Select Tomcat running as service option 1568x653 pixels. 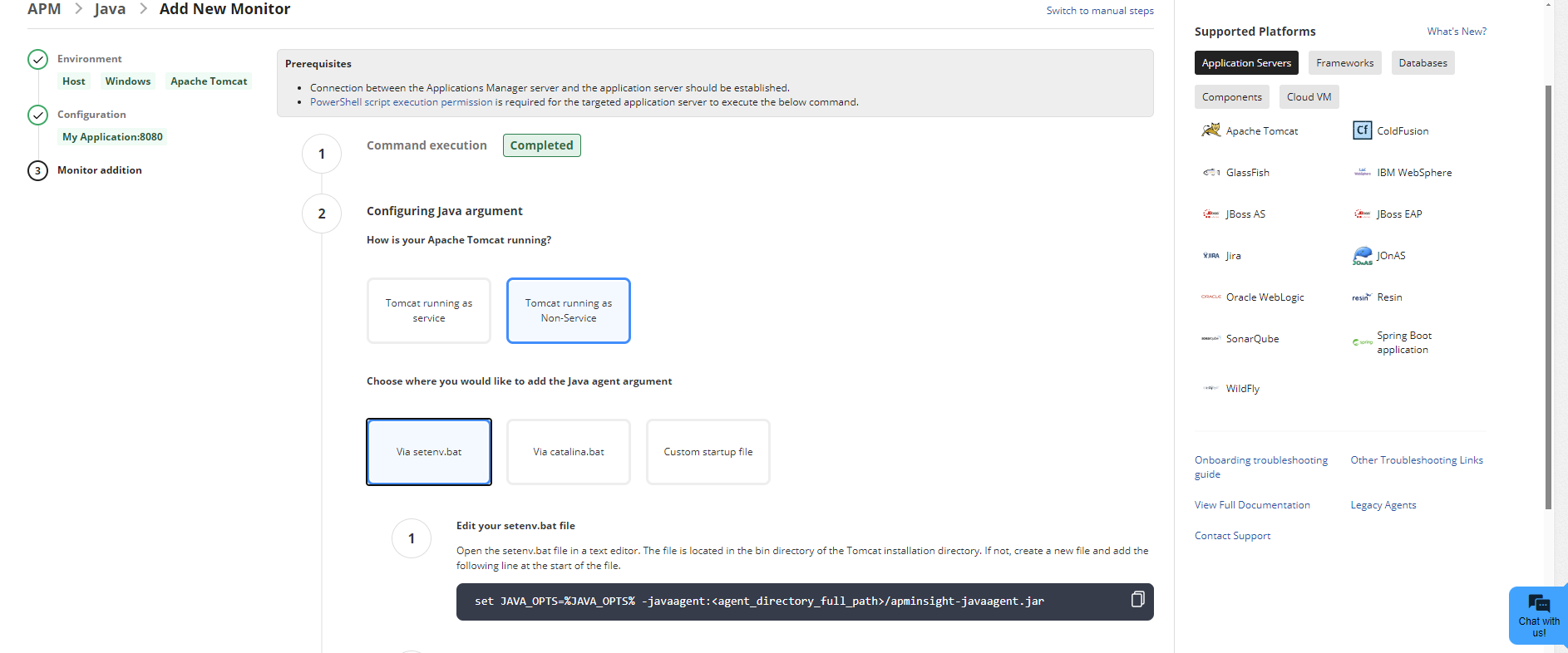[x=429, y=311]
